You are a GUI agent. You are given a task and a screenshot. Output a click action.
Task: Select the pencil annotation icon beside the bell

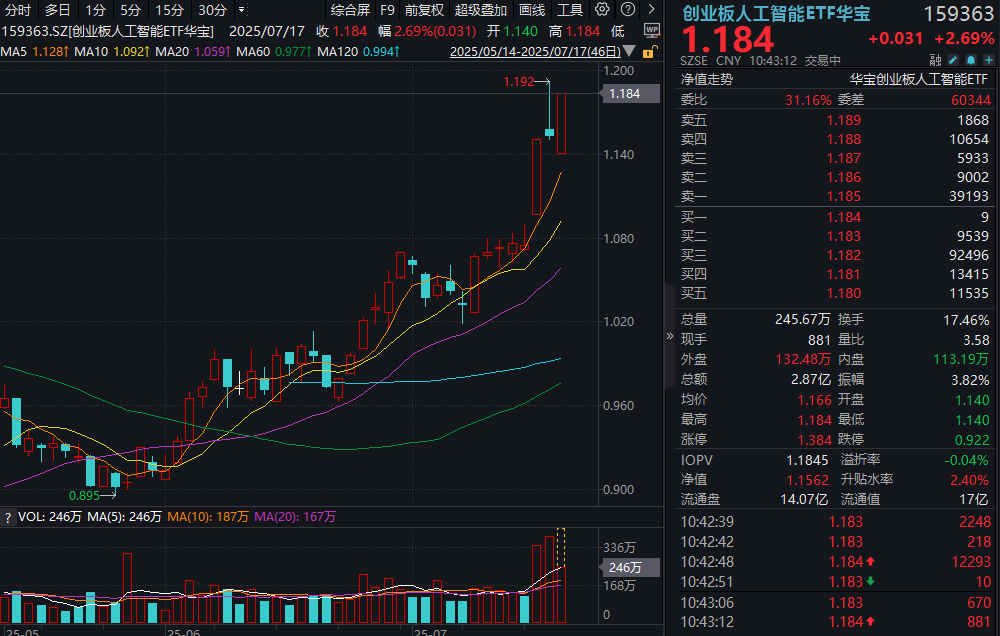point(953,60)
